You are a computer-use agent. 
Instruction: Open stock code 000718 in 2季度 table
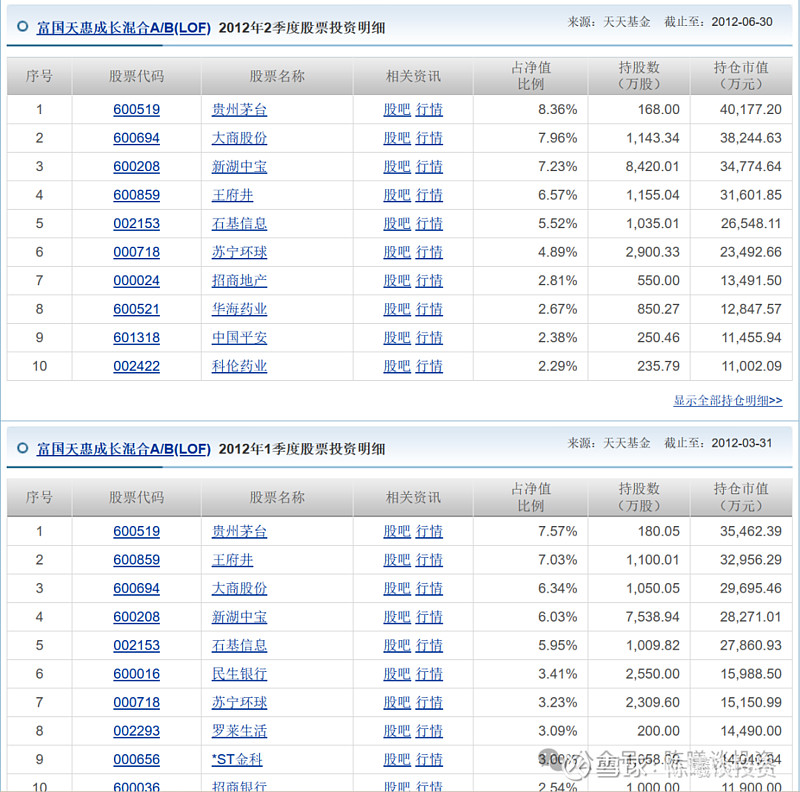tap(136, 253)
